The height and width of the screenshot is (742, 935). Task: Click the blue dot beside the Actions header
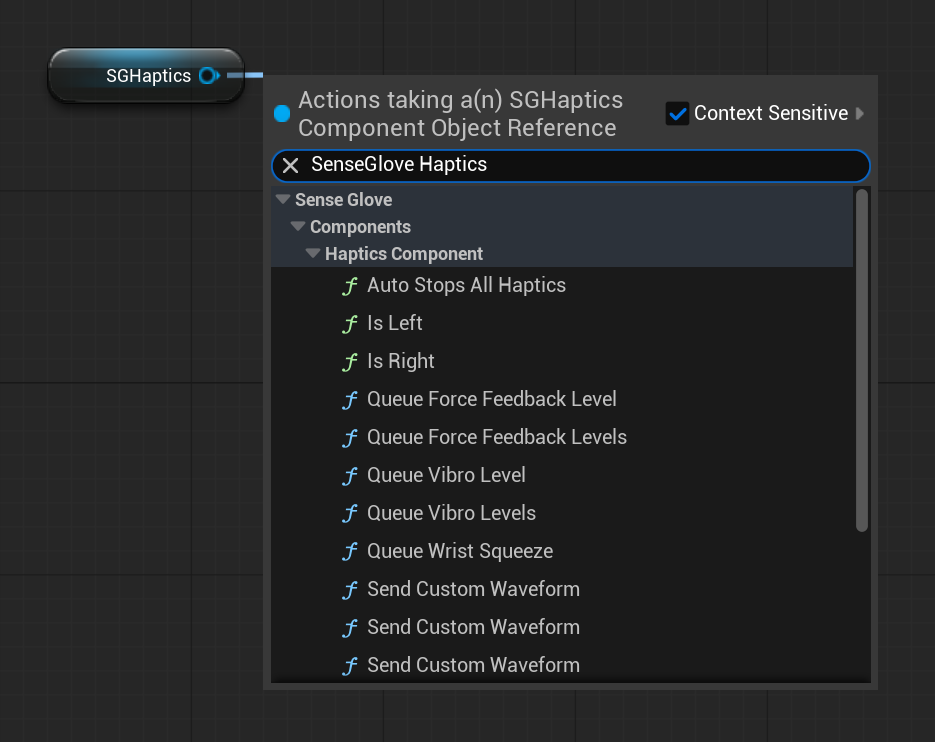282,114
